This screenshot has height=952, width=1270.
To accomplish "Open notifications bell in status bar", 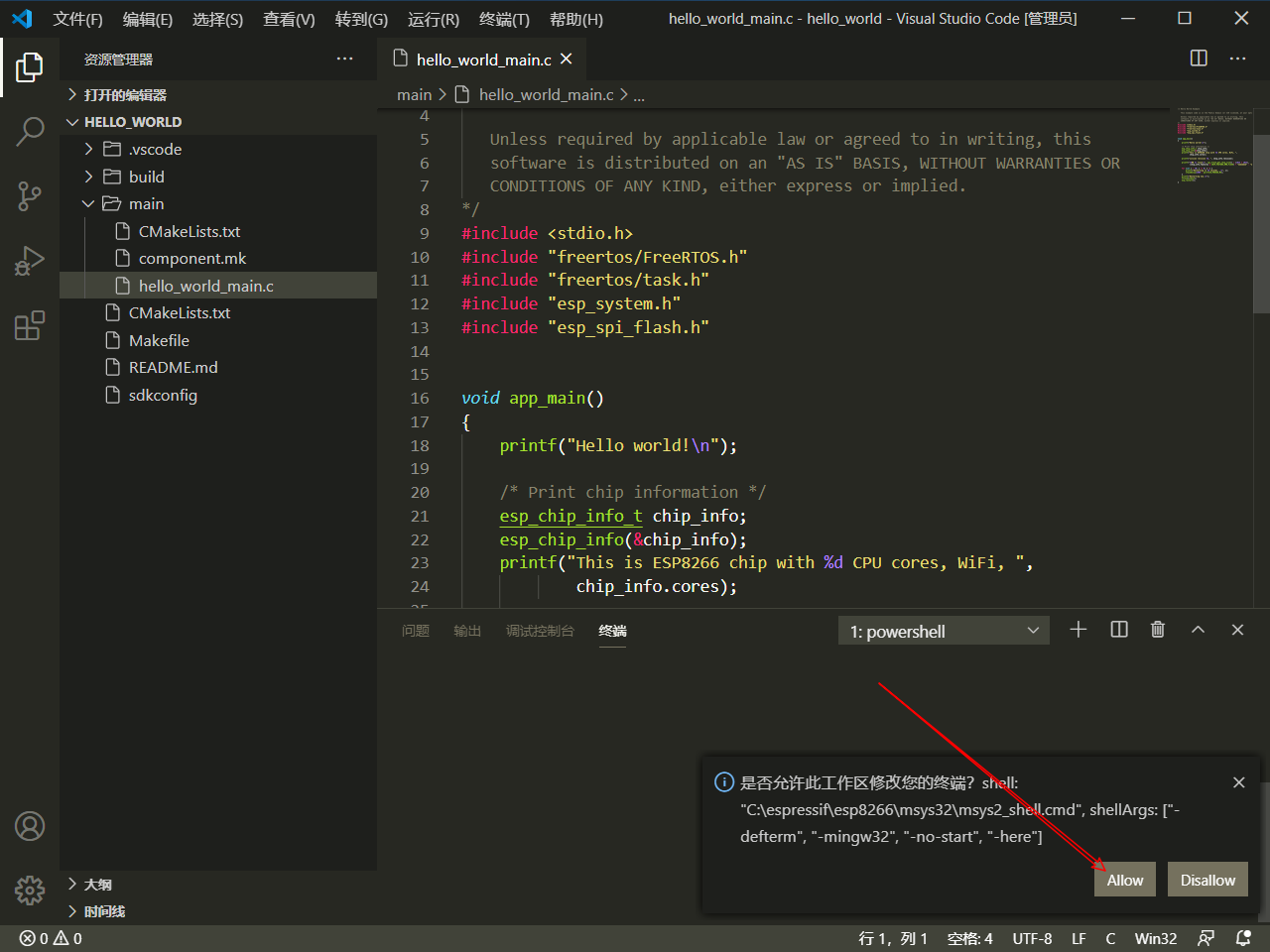I will click(x=1243, y=938).
